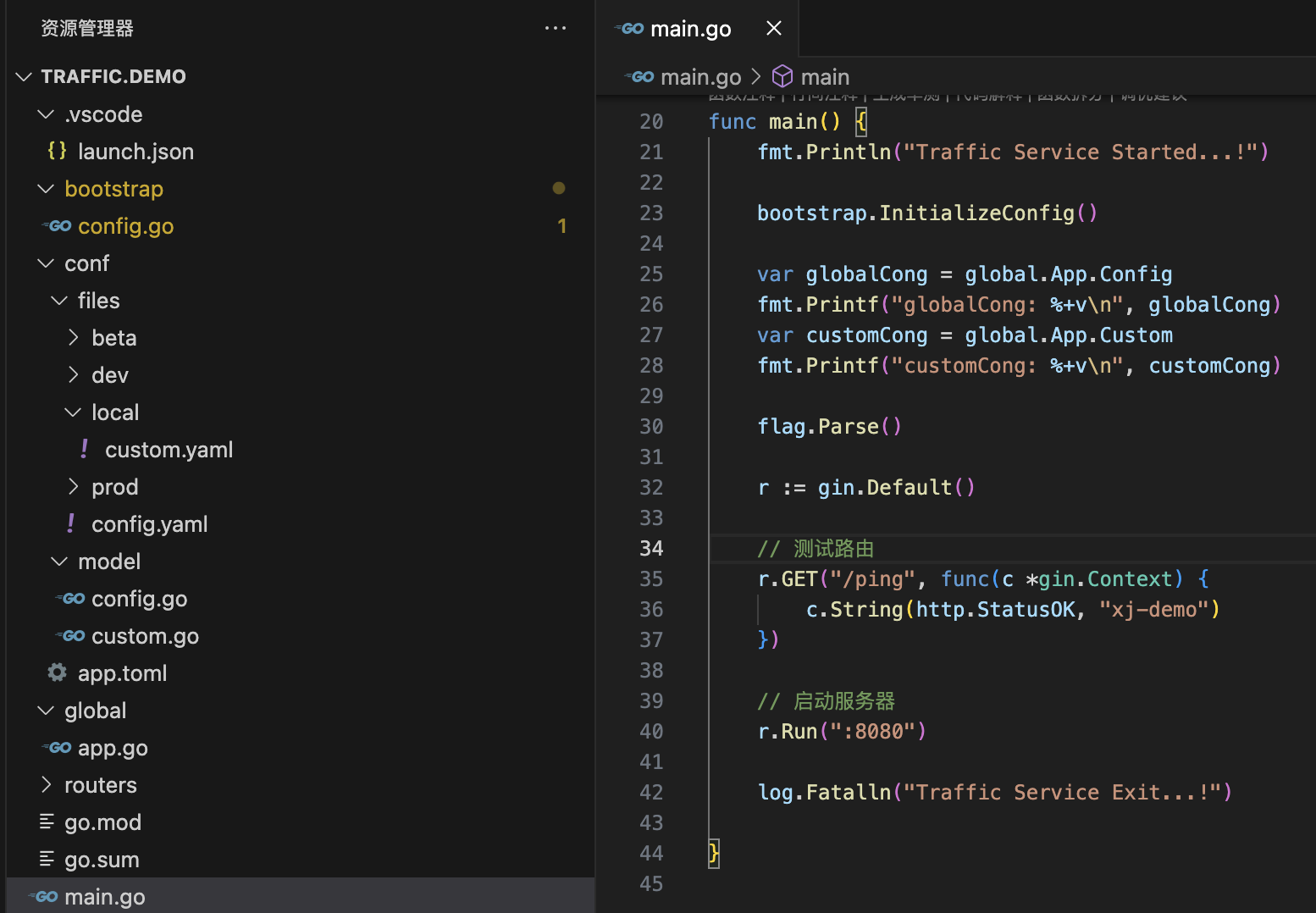
Task: Click line number 20 in the gutter
Action: coord(651,122)
